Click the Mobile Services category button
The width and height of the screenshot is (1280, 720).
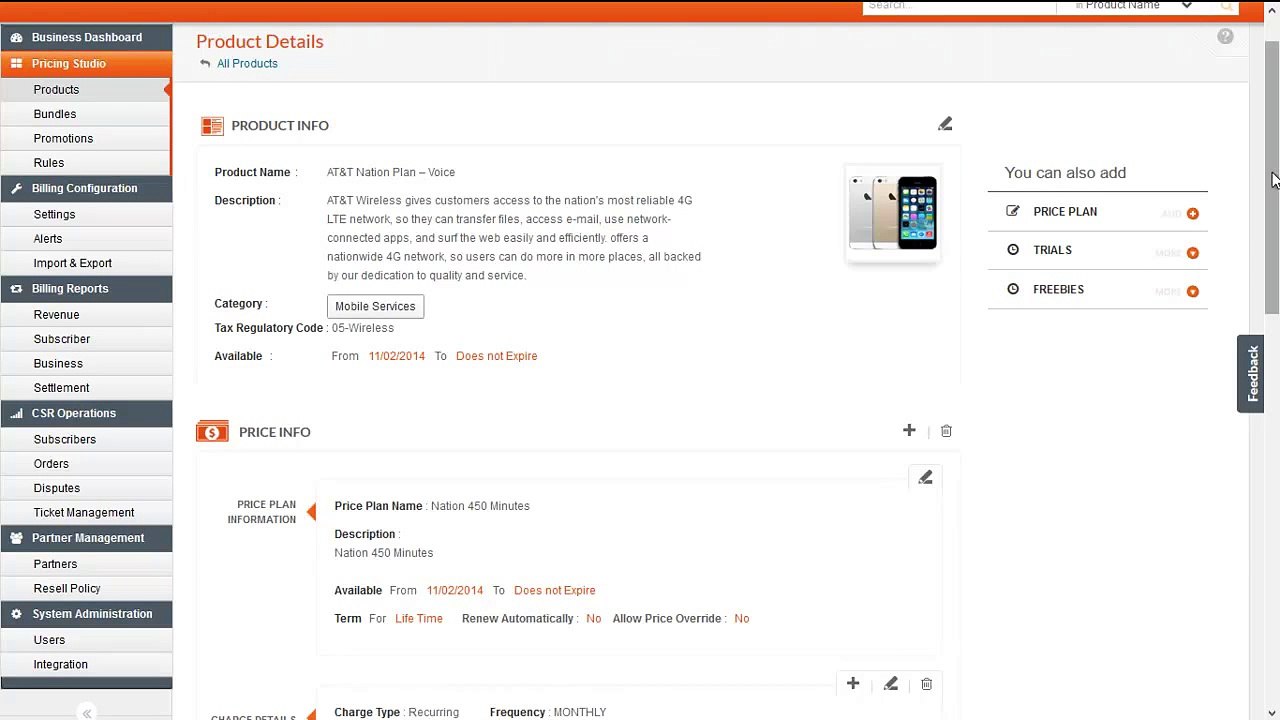(x=375, y=306)
